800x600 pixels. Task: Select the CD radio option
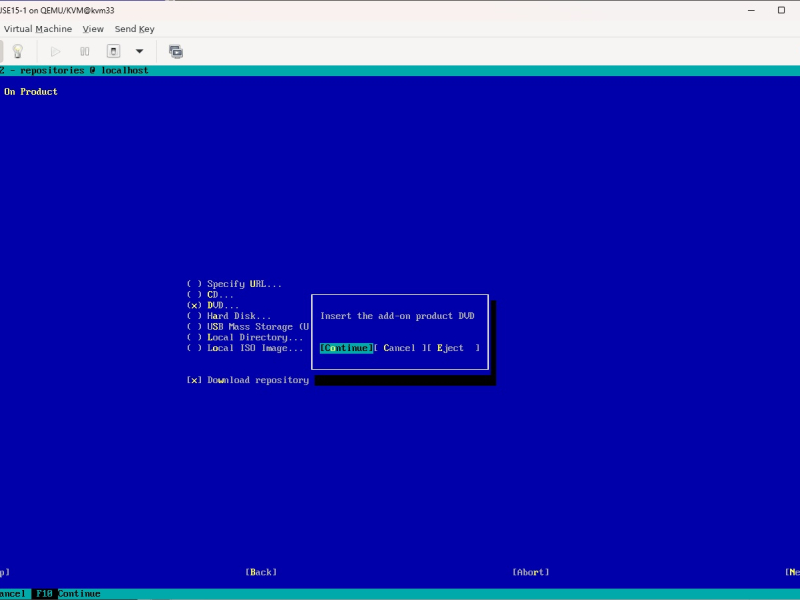coord(210,294)
